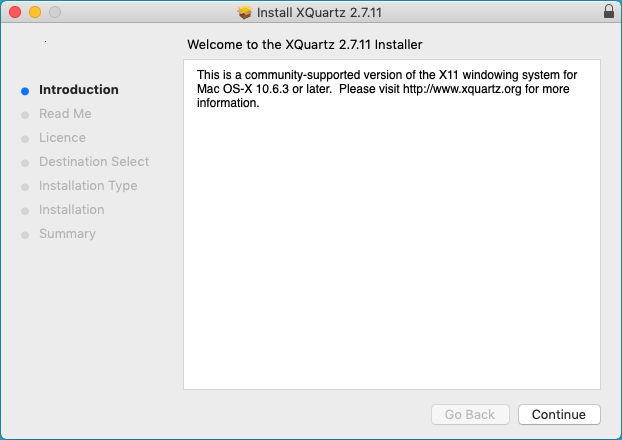This screenshot has width=622, height=440.
Task: Select the Read Me step
Action: 65,114
